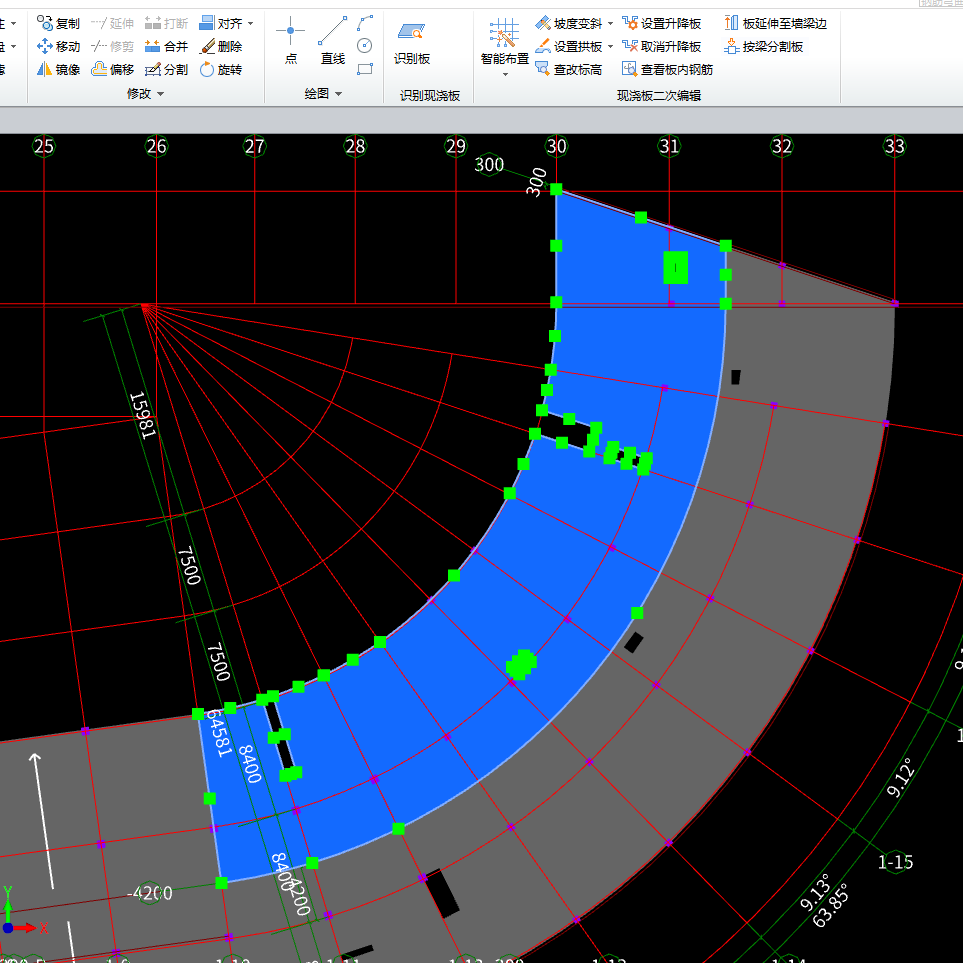The width and height of the screenshot is (963, 963).
Task: Click the axis 33 grid bubble
Action: [895, 146]
